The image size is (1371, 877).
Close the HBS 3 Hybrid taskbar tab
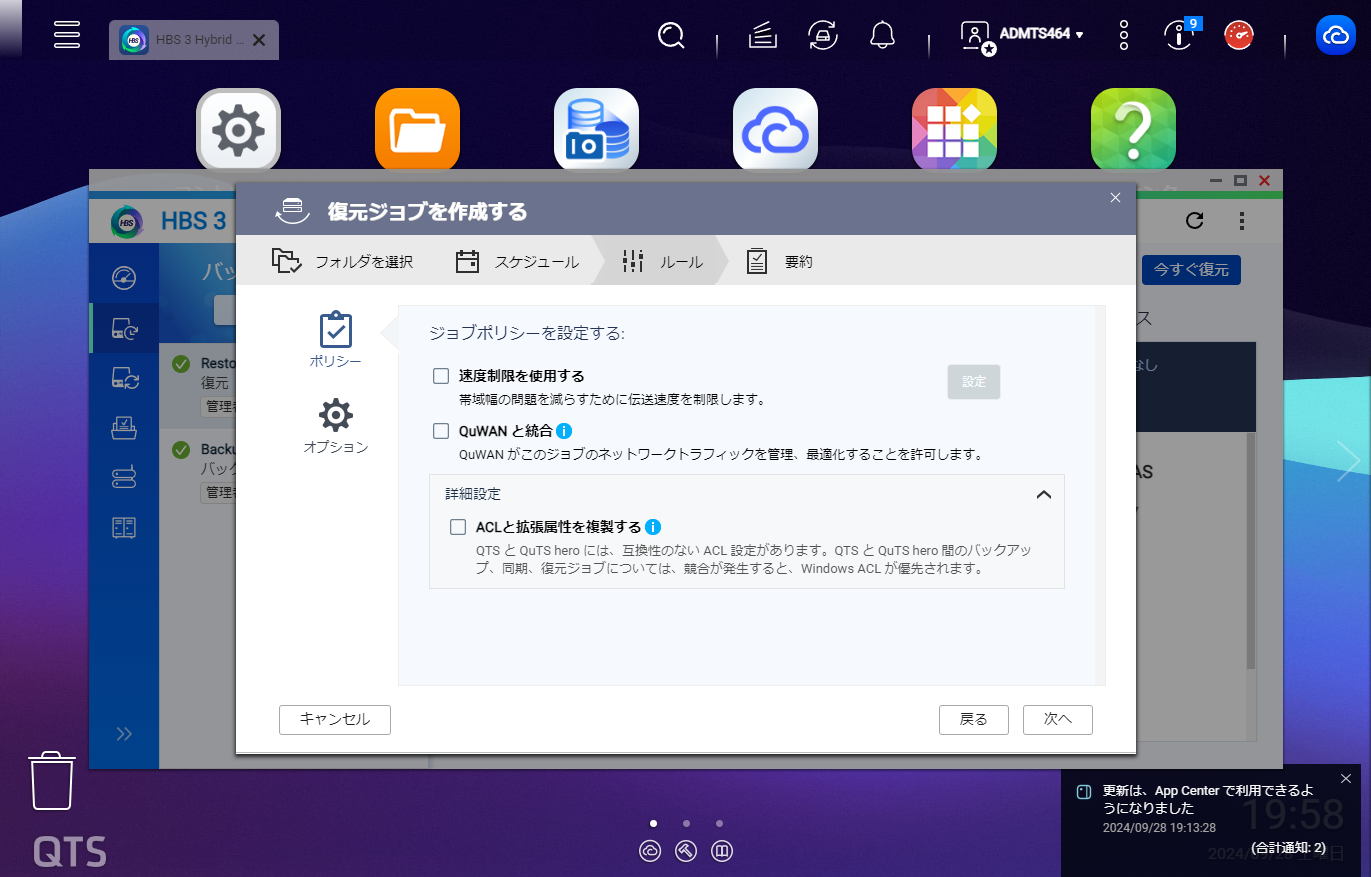coord(259,40)
